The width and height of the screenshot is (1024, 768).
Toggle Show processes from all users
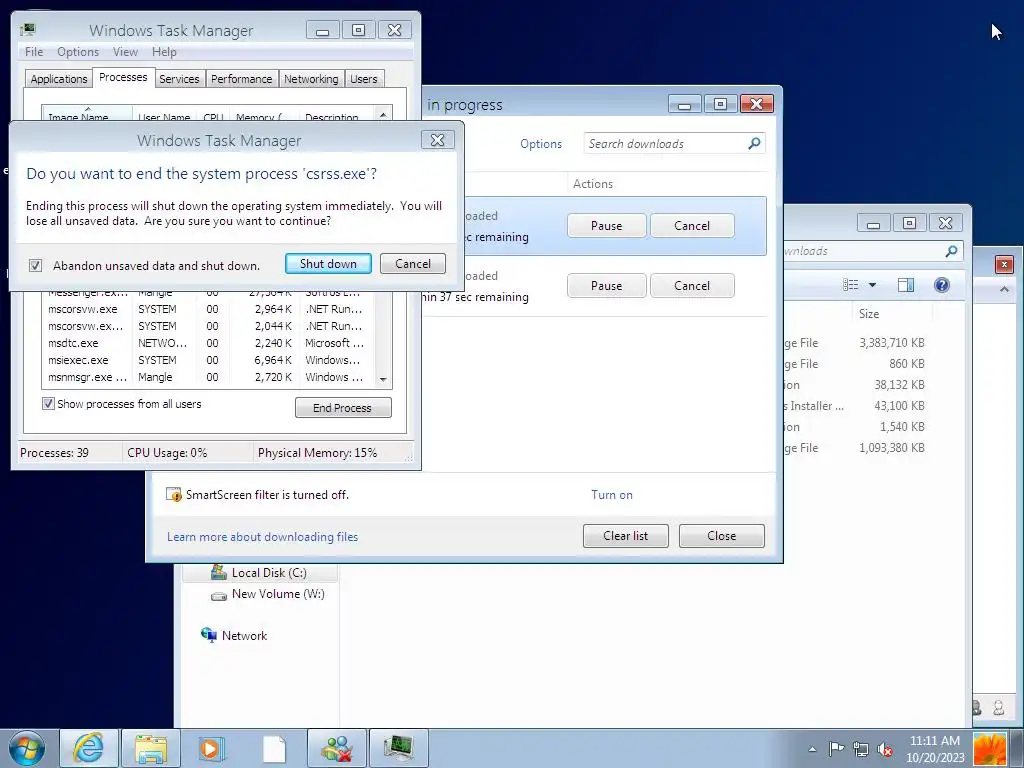[x=48, y=404]
